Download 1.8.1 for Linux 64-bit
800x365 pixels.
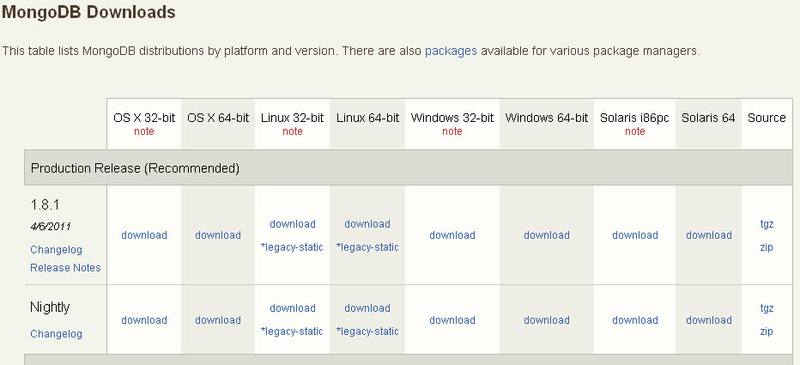tap(367, 224)
